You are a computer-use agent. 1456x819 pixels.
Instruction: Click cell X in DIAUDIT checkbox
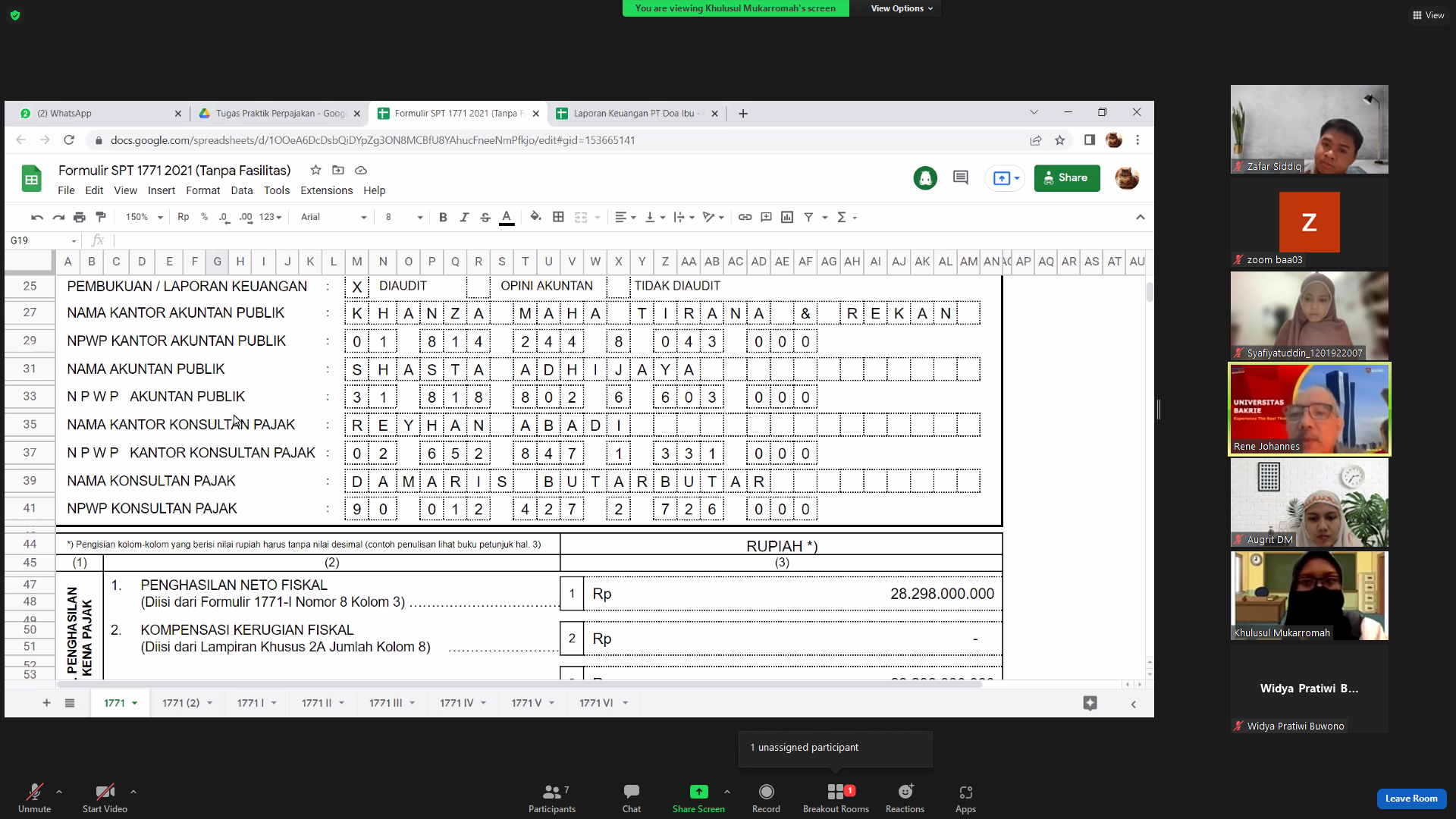(x=356, y=287)
